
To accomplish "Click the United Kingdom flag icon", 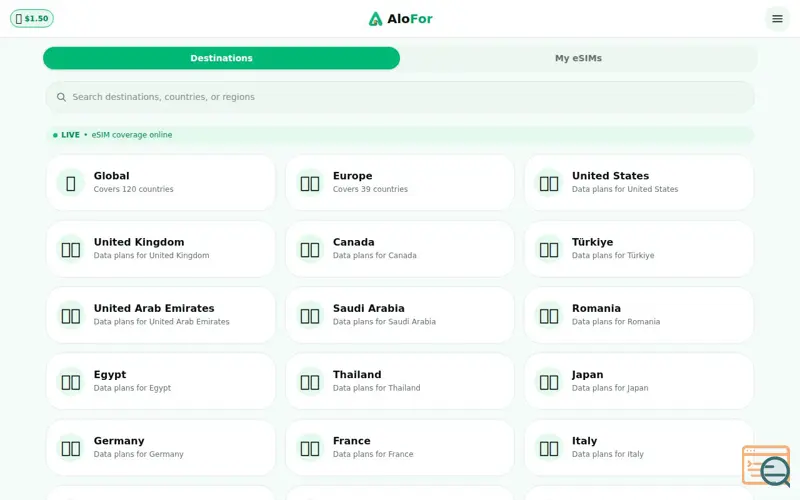I will tap(71, 249).
